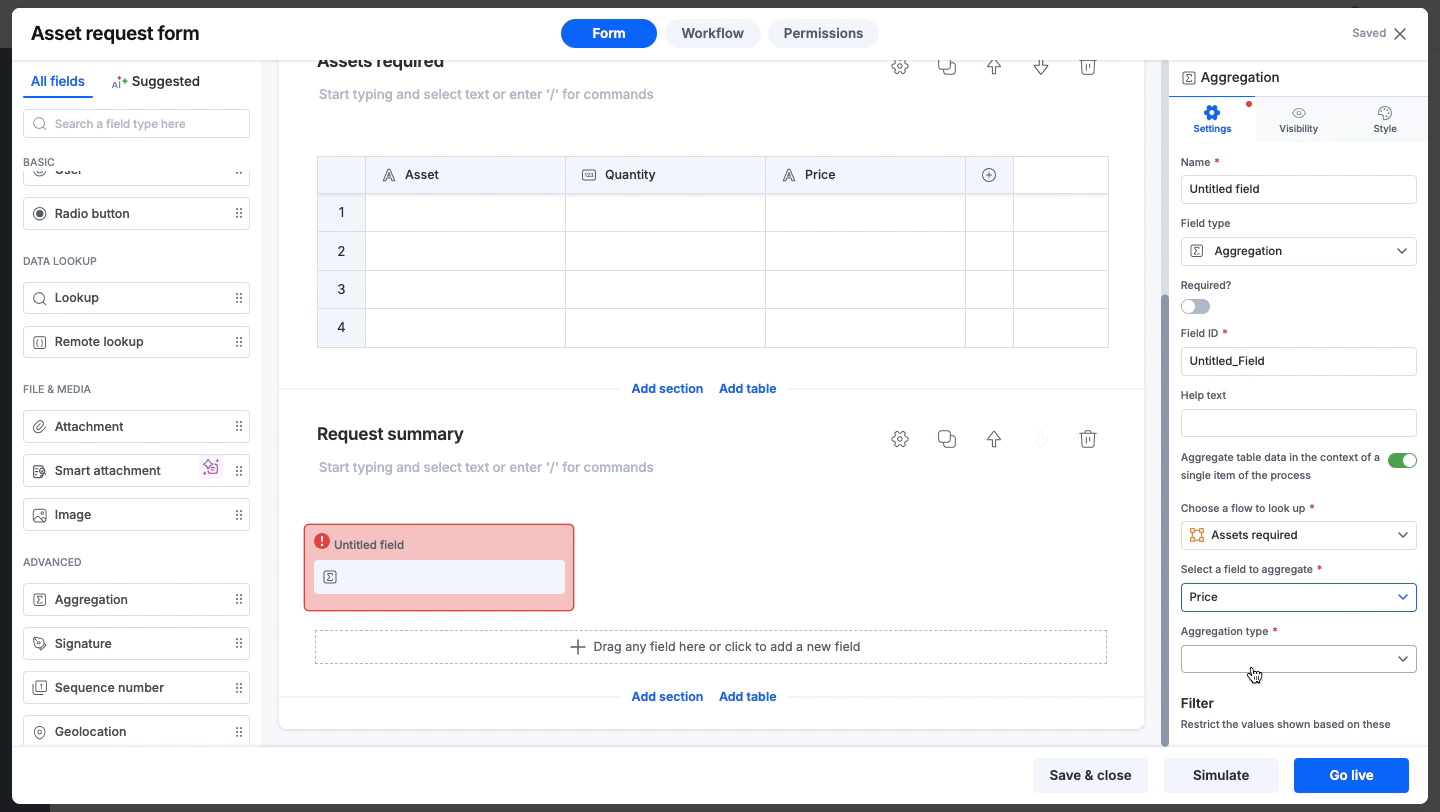Click the Name input field
Image resolution: width=1440 pixels, height=812 pixels.
(x=1298, y=189)
